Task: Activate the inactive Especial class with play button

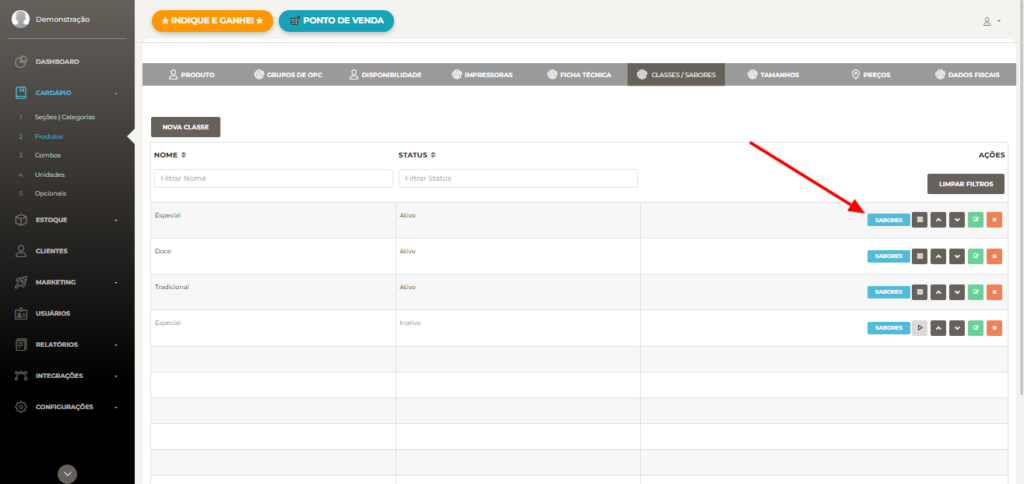Action: [x=920, y=328]
